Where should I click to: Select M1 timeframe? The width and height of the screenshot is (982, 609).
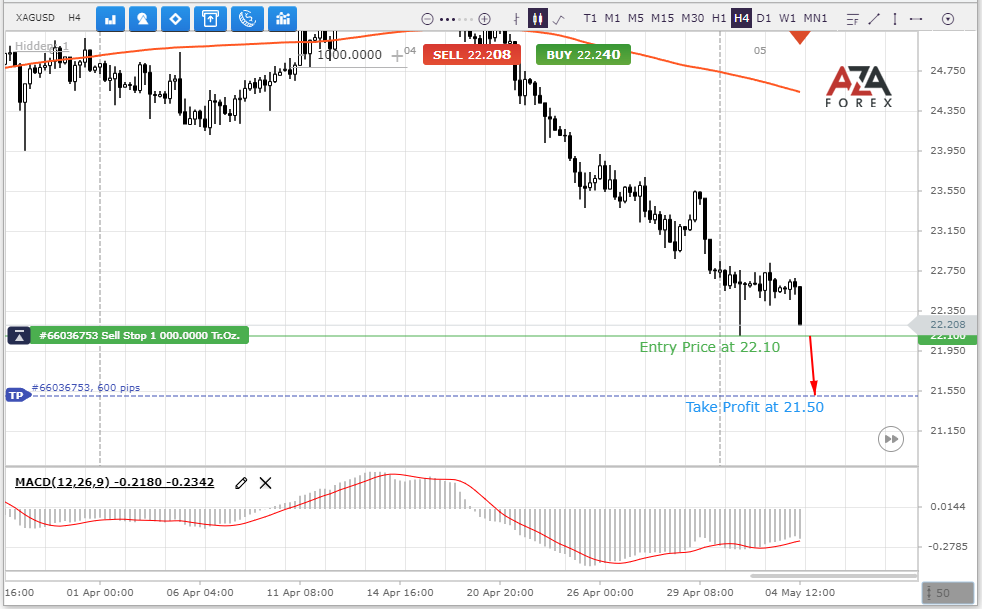[612, 18]
